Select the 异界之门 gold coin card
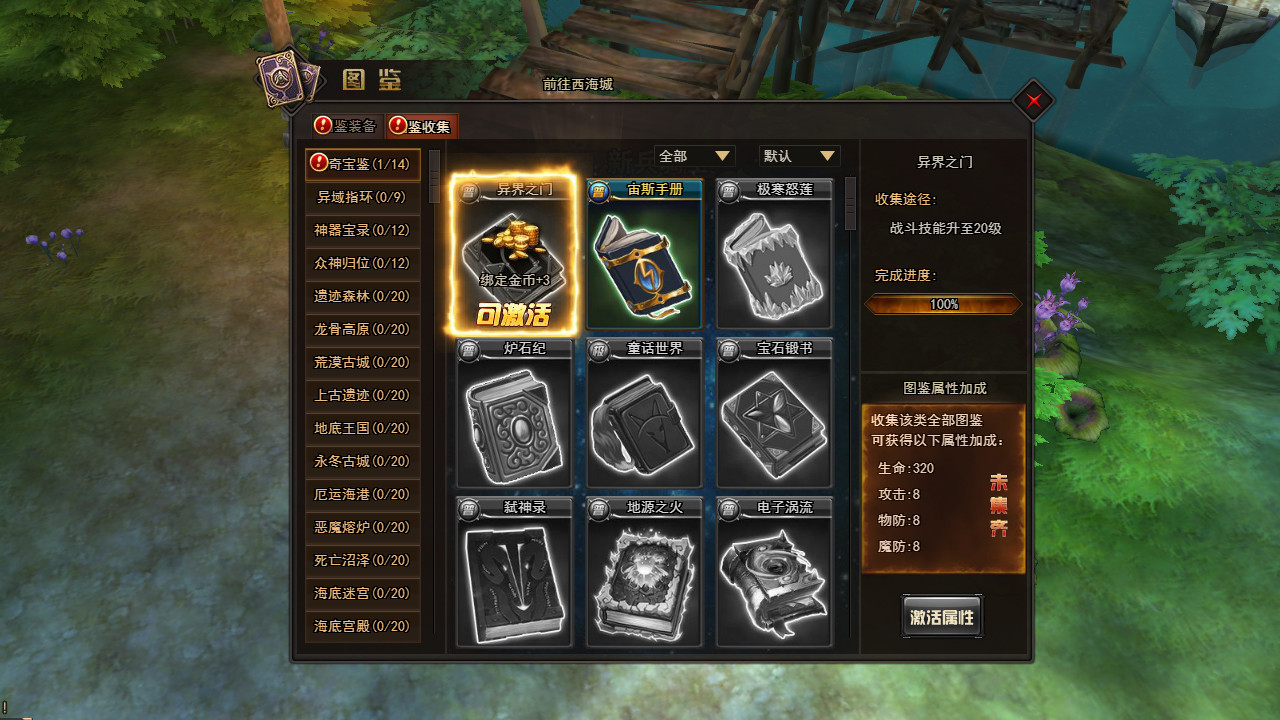1280x720 pixels. pyautogui.click(x=514, y=255)
